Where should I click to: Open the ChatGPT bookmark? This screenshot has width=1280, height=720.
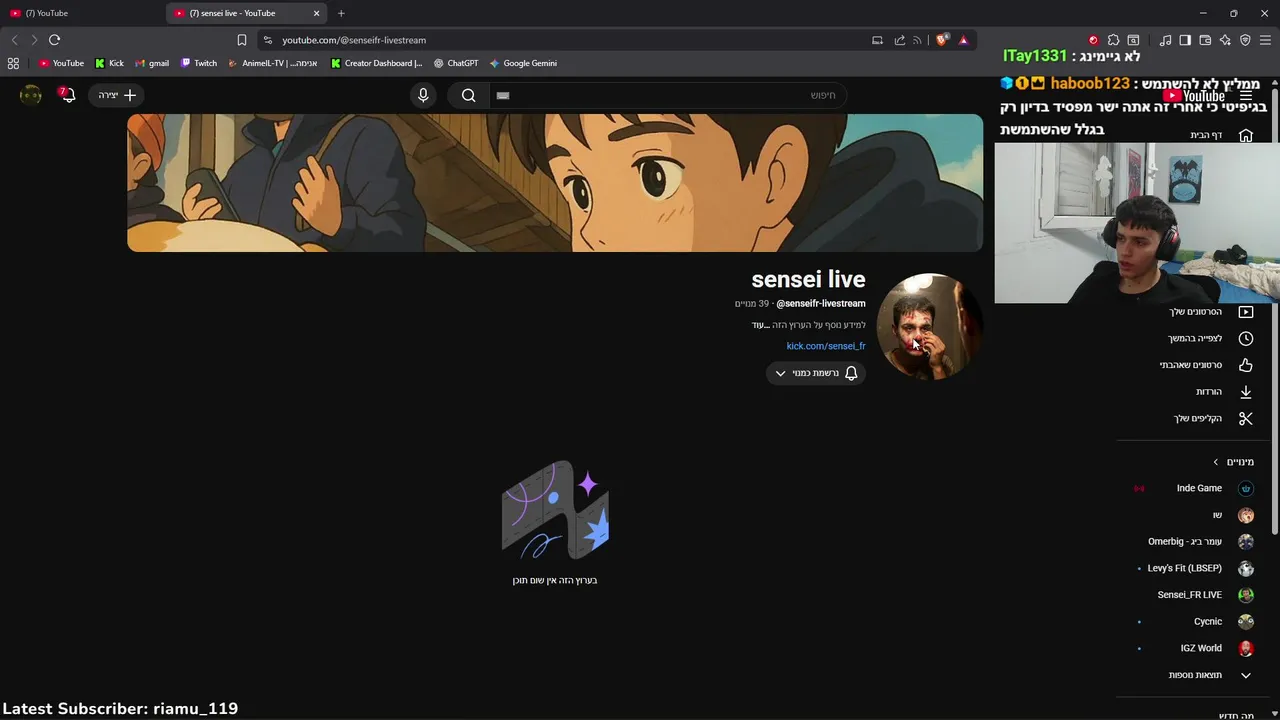tap(456, 63)
